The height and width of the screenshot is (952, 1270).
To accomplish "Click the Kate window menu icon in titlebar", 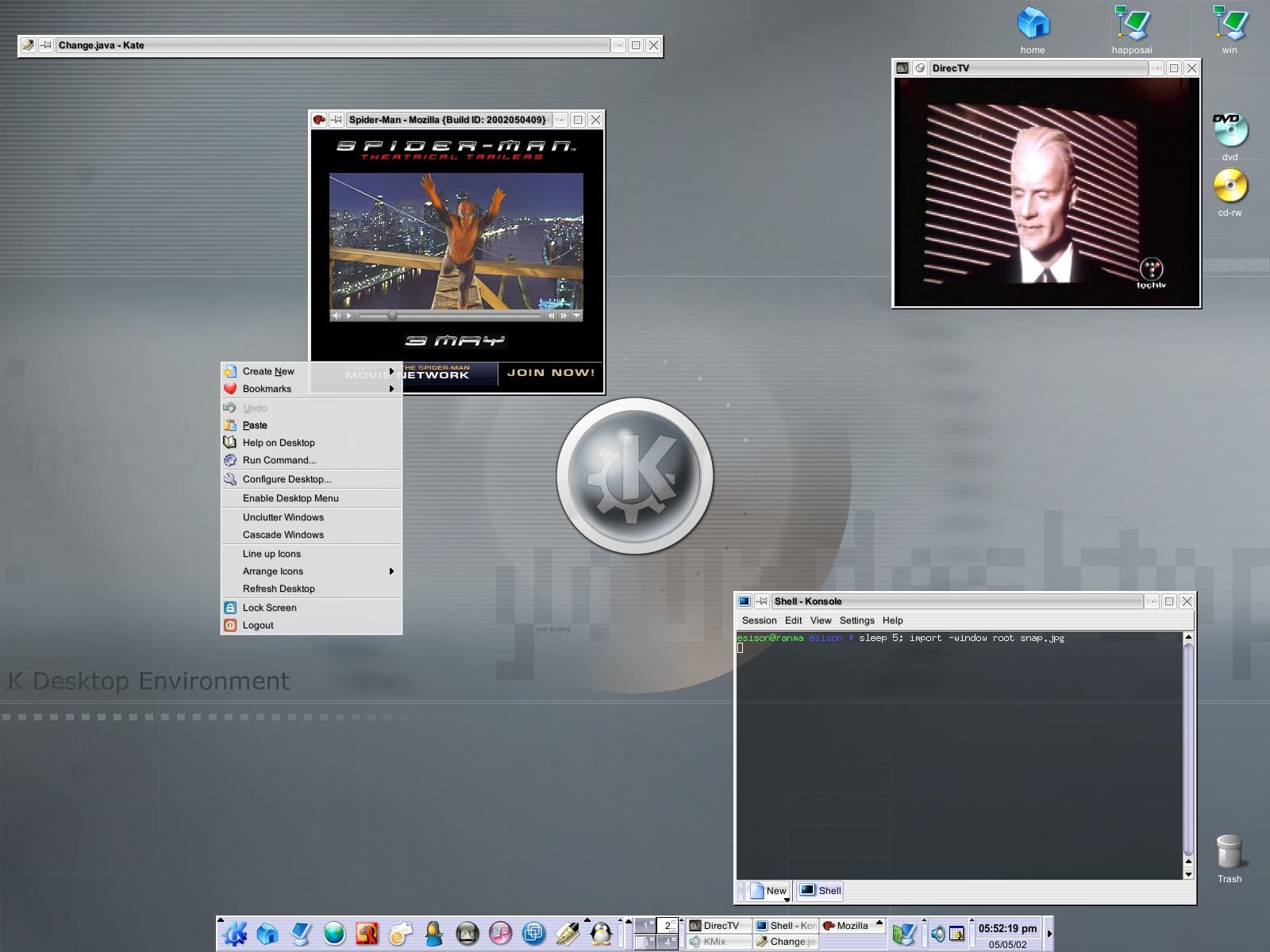I will click(x=28, y=45).
